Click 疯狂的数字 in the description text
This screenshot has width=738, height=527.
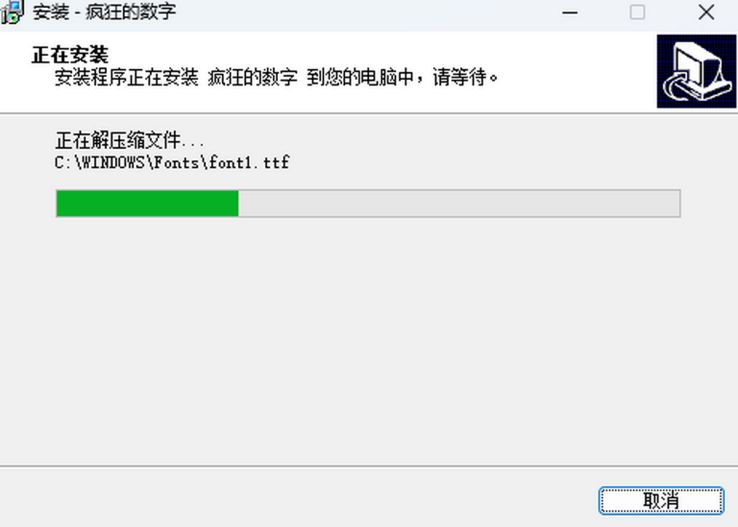[x=252, y=78]
